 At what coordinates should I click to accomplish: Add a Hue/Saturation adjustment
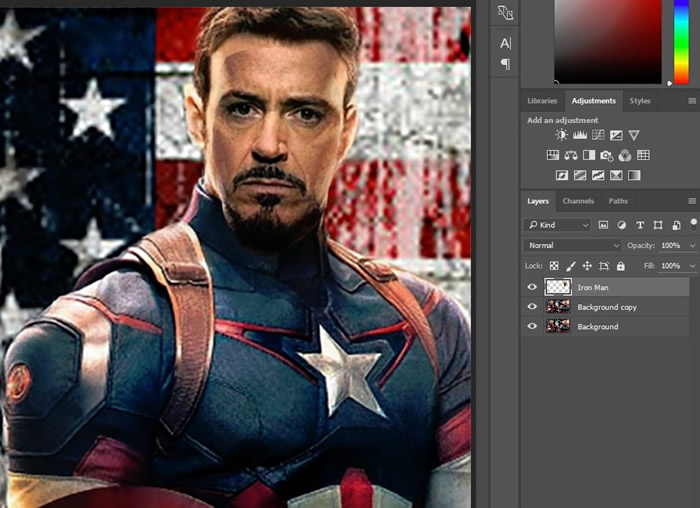point(553,155)
